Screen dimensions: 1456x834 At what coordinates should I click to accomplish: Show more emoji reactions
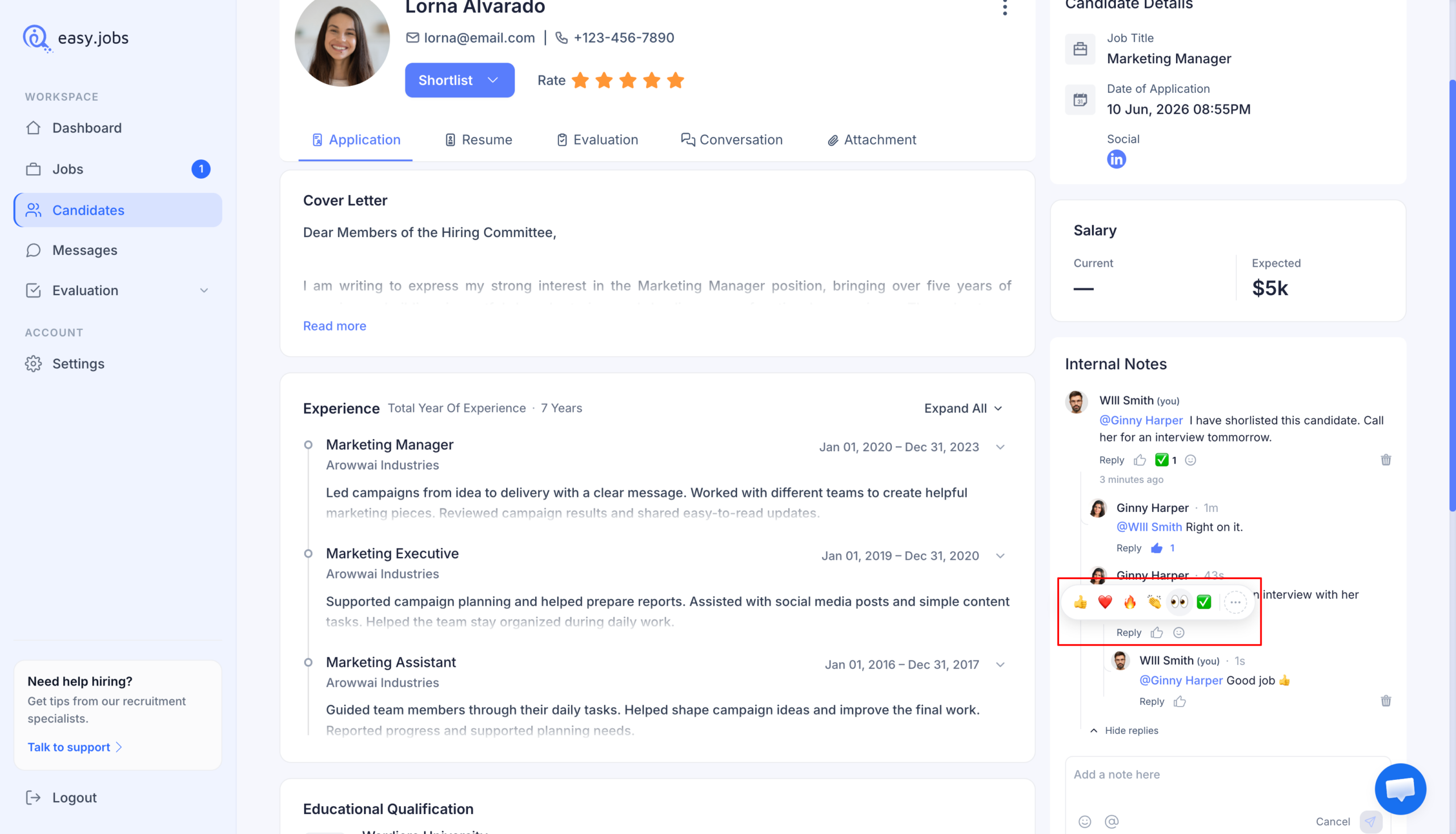tap(1235, 602)
